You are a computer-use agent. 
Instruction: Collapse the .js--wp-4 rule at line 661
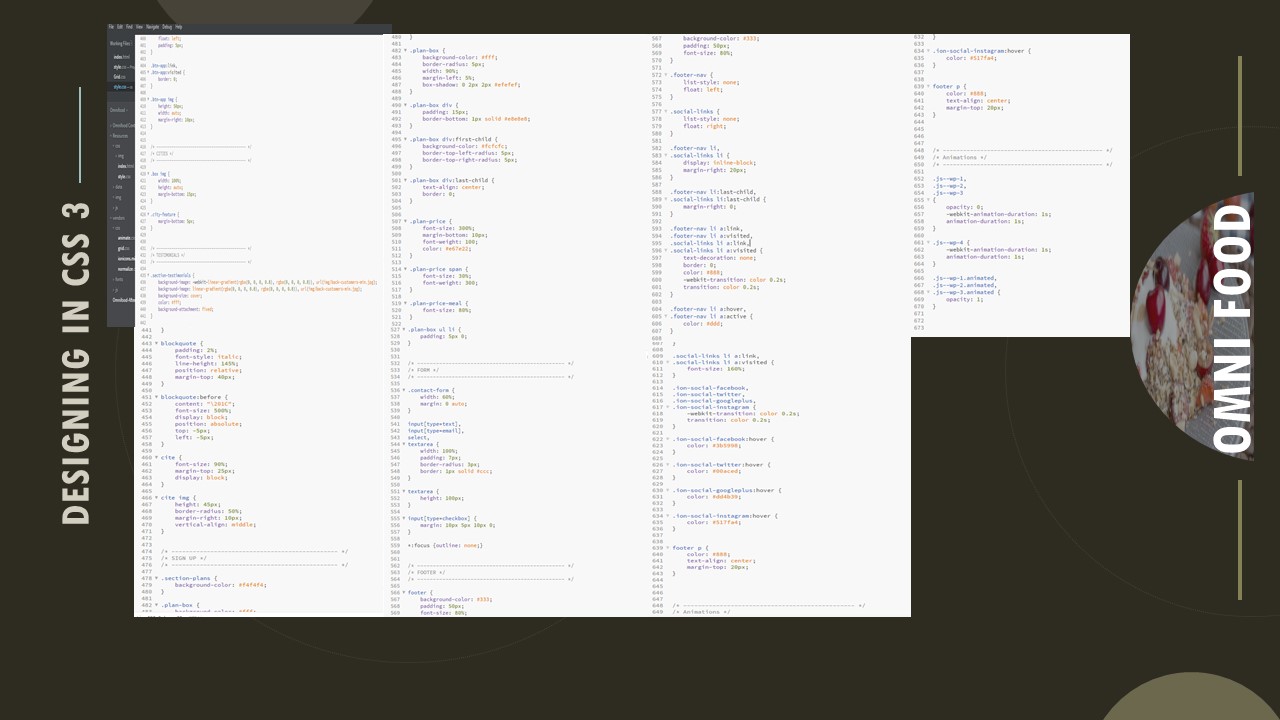tap(928, 242)
